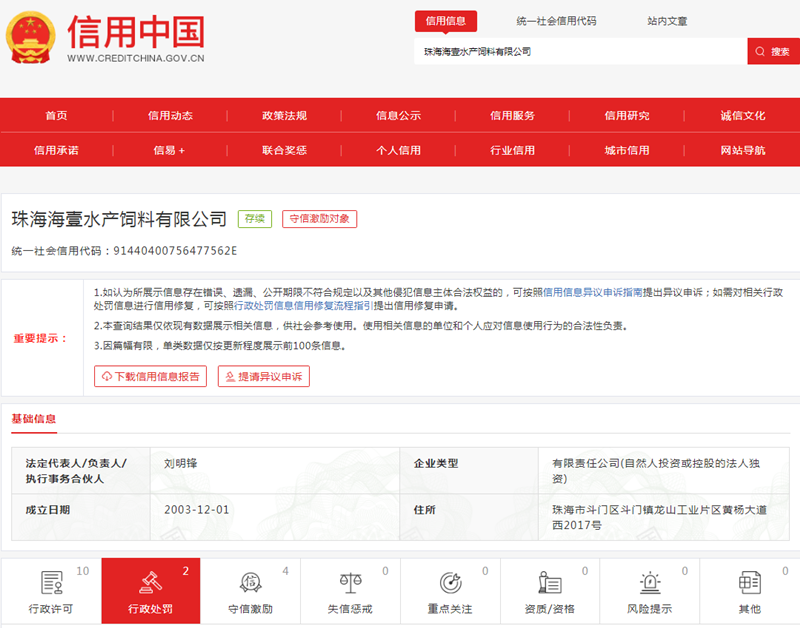Click the 失信惩戒 scales icon
This screenshot has width=800, height=628.
(350, 582)
